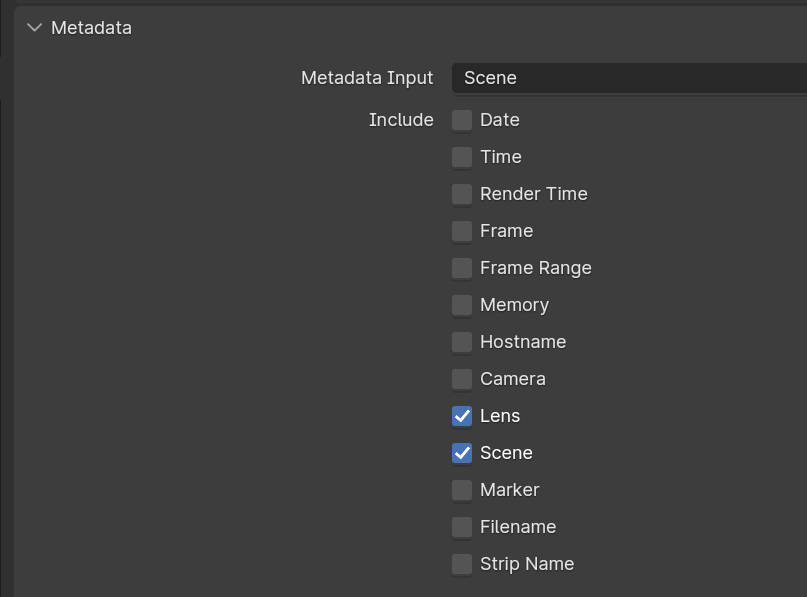Include Camera in metadata

(462, 379)
